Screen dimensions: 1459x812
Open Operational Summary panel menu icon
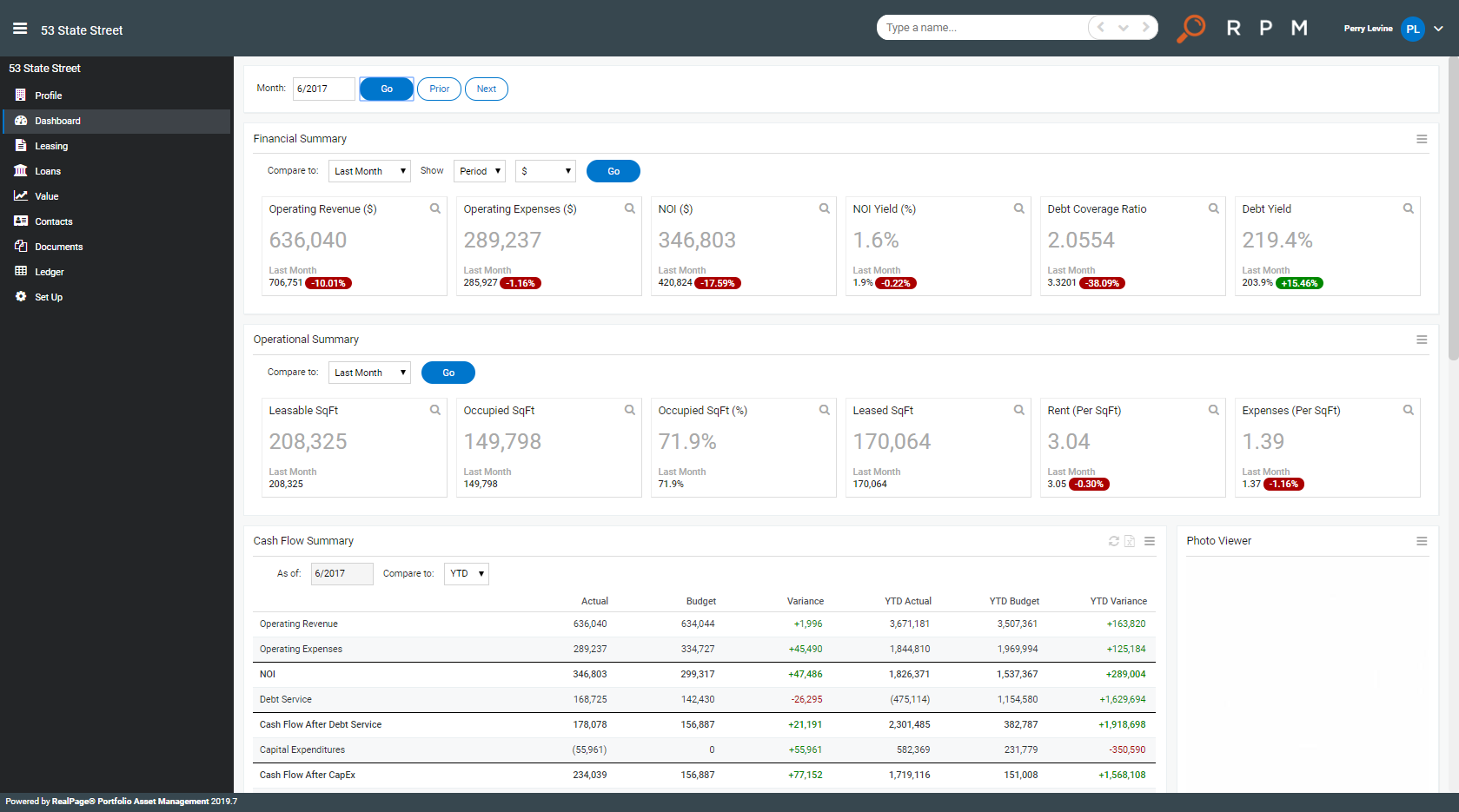[1422, 340]
